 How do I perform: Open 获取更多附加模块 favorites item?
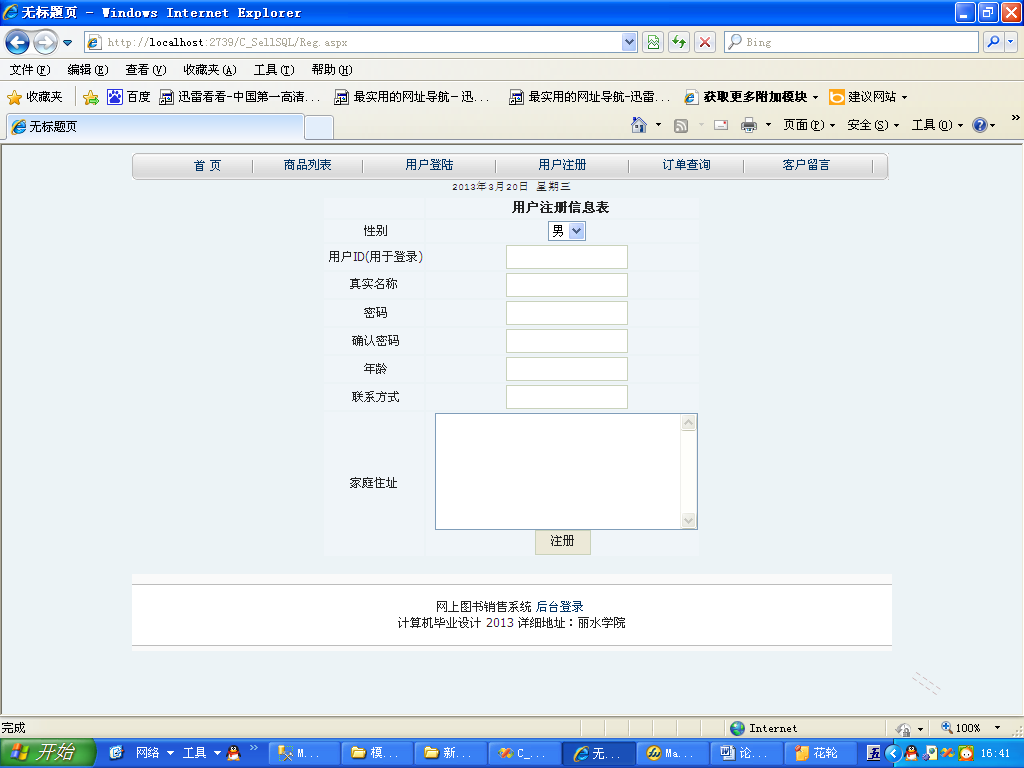751,97
